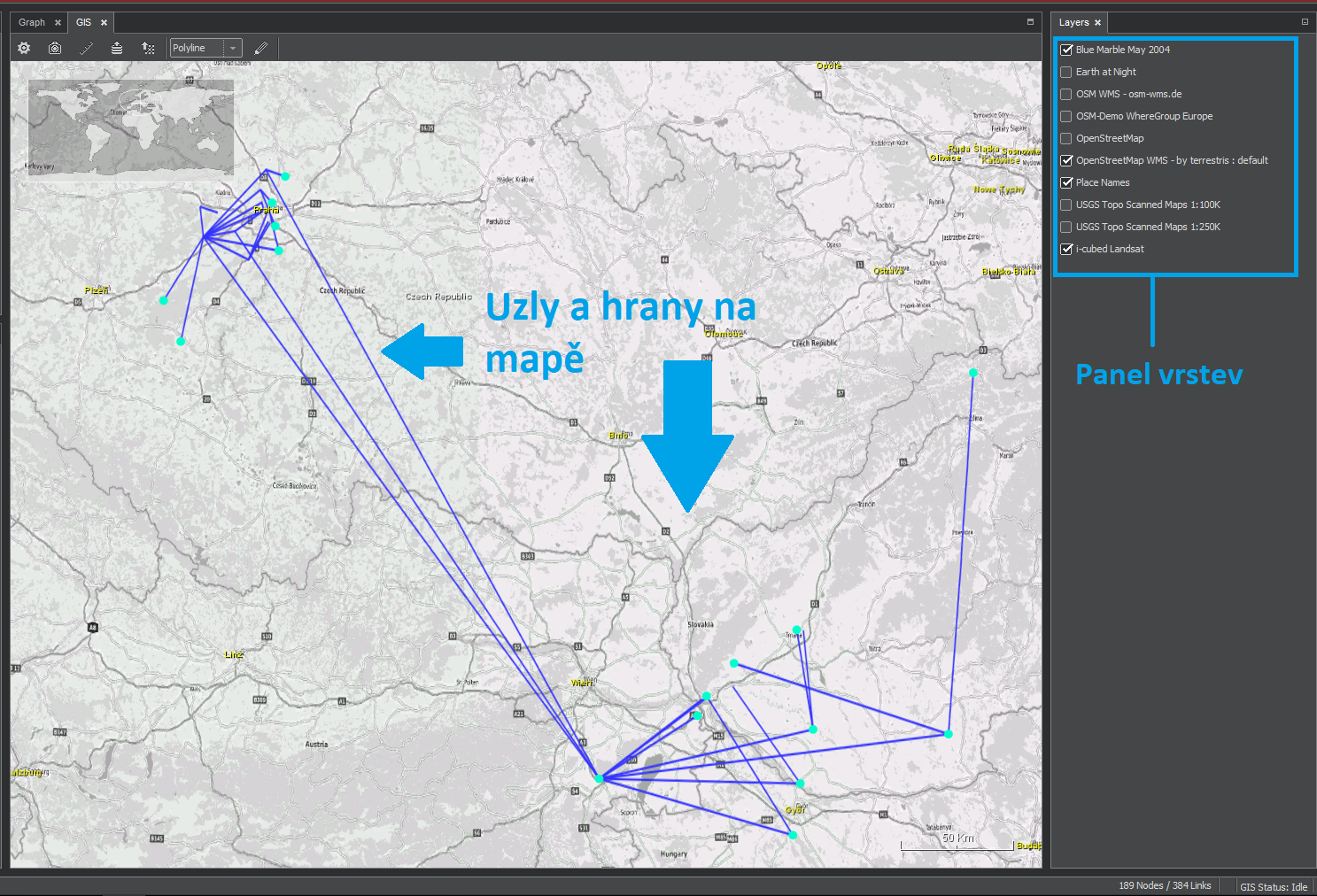Open the GIS settings gear icon
The width and height of the screenshot is (1317, 896).
[24, 48]
